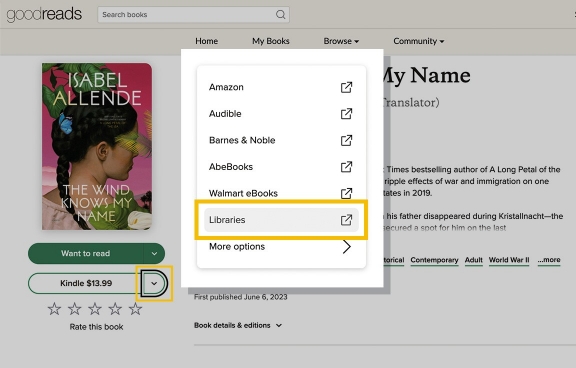The image size is (576, 368).
Task: Select Libraries in the buy menu
Action: [281, 220]
